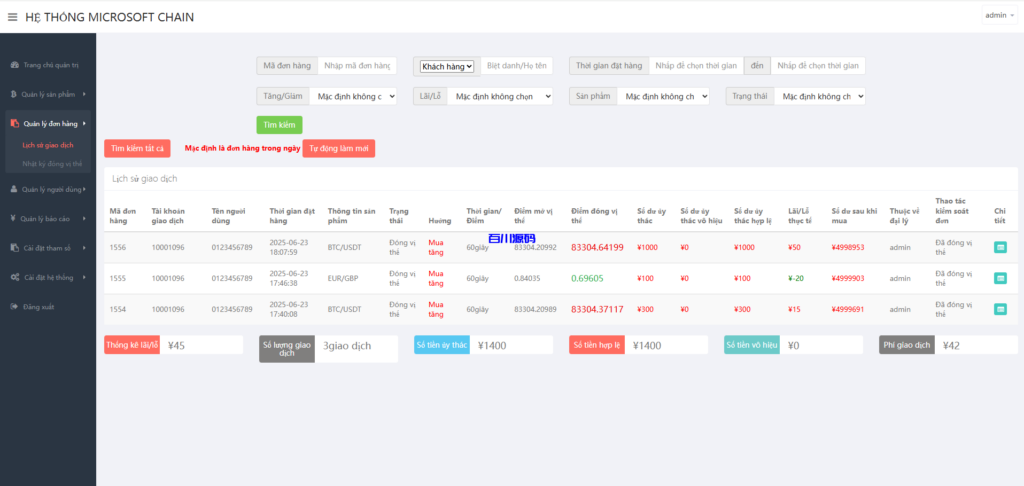Focus the Biệt danh/Họ tên input
The width and height of the screenshot is (1024, 486).
(517, 66)
